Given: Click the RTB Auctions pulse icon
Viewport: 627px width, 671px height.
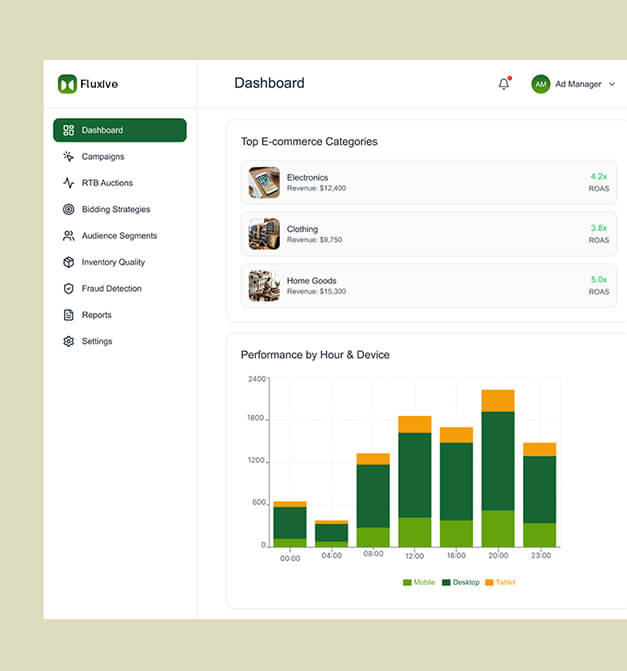Looking at the screenshot, I should (x=68, y=183).
